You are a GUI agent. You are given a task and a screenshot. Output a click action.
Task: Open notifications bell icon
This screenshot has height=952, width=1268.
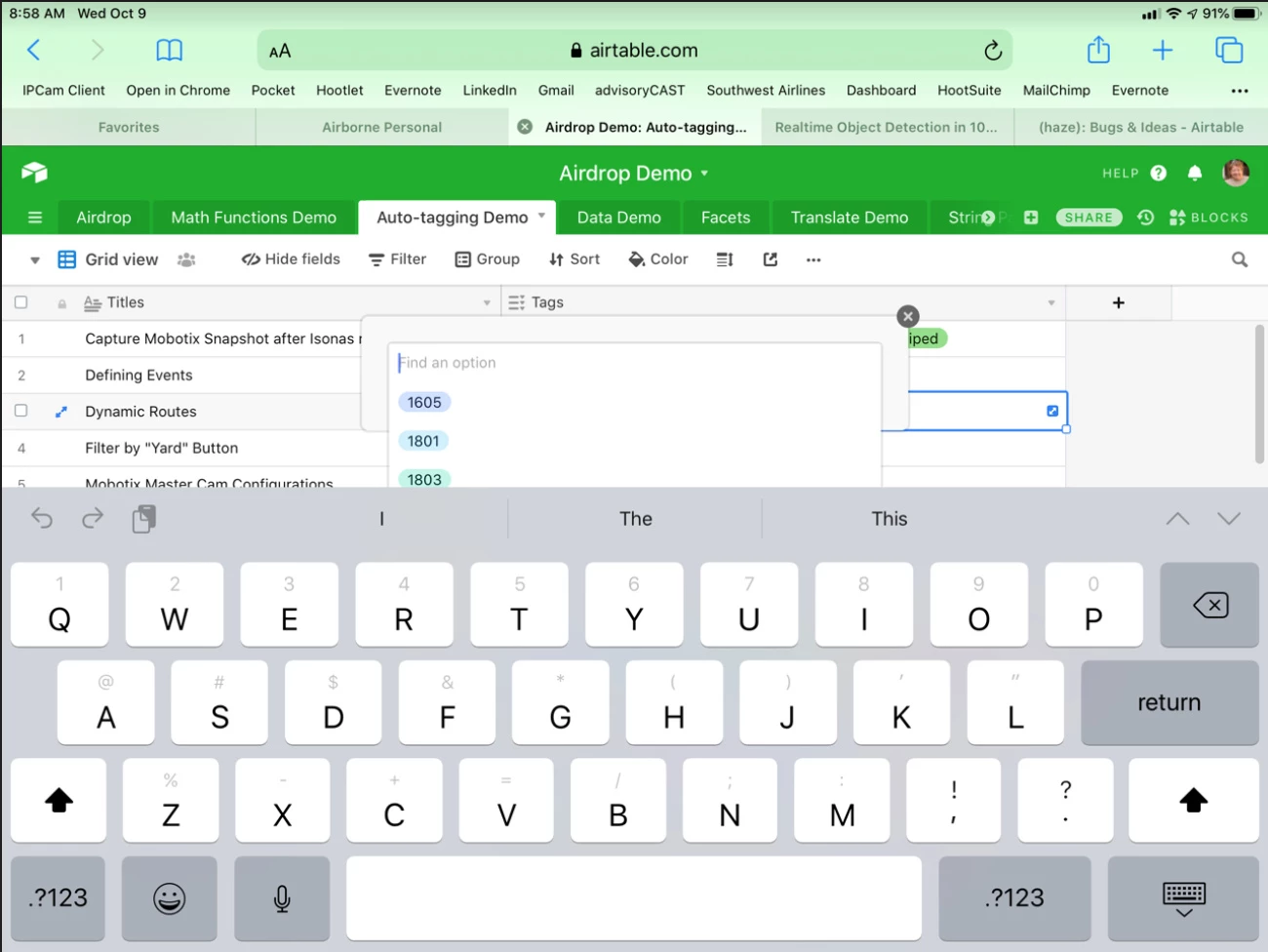tap(1195, 173)
